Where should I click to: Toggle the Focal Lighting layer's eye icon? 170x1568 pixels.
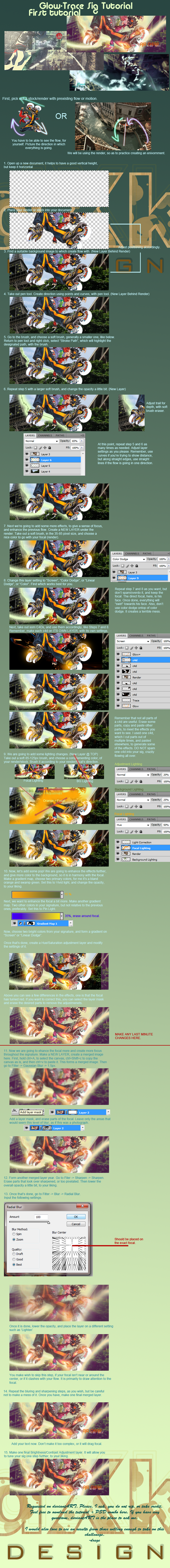tap(118, 848)
